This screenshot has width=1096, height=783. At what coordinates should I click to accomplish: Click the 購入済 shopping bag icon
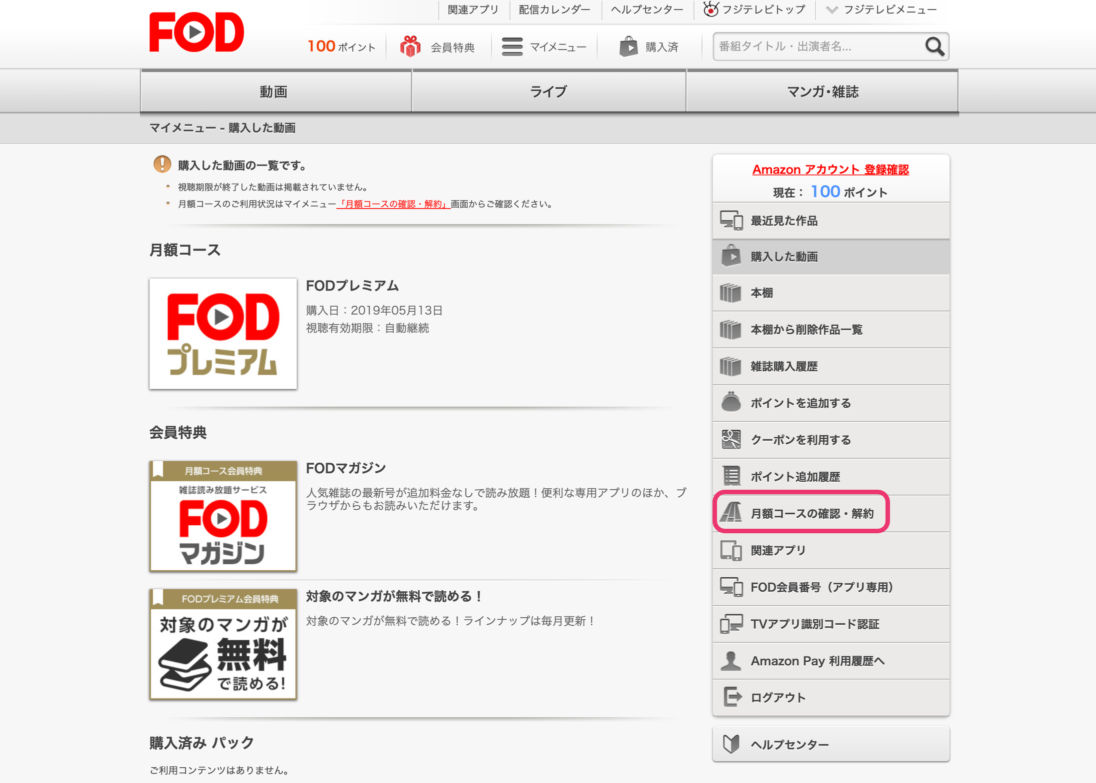point(628,46)
